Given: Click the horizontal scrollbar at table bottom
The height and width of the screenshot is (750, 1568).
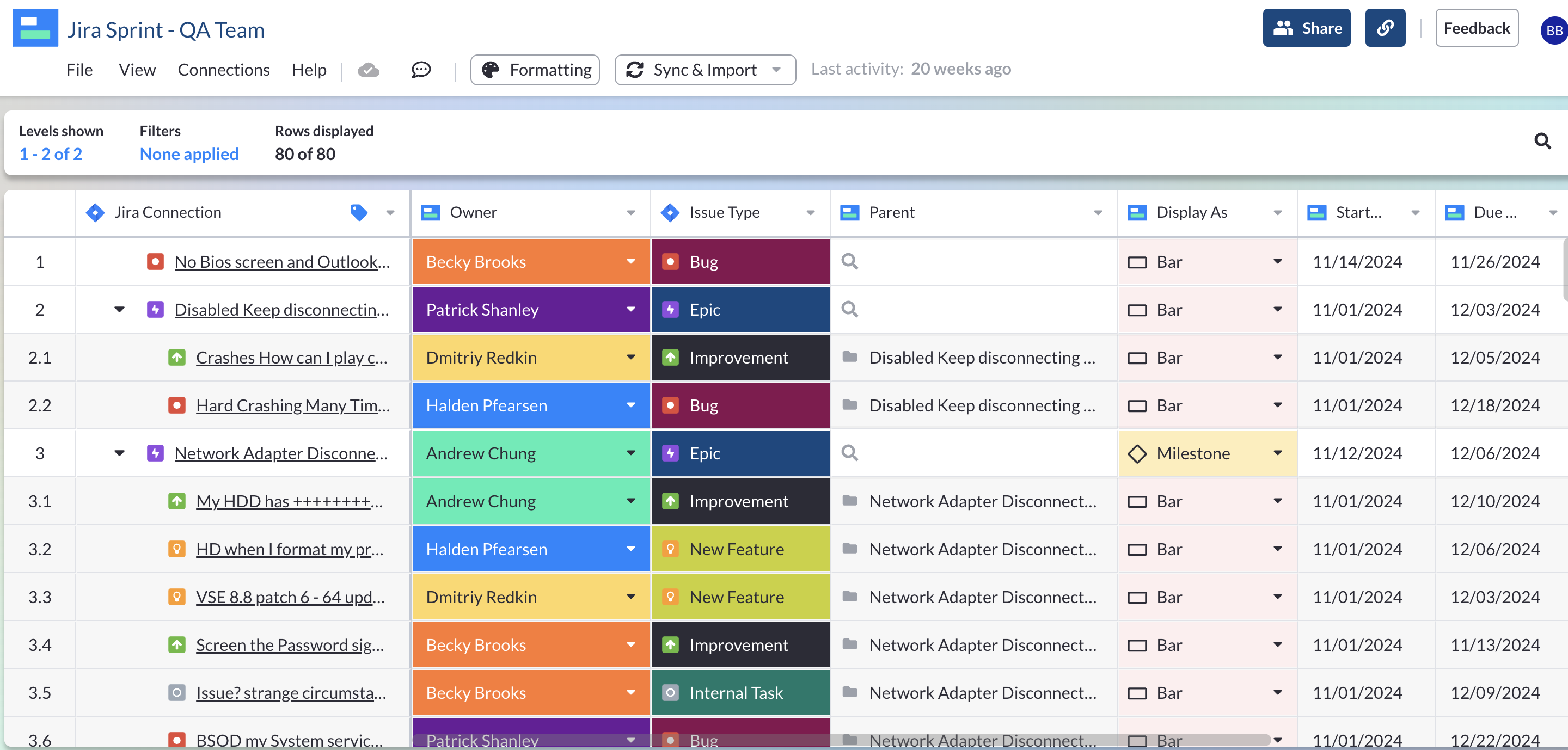Looking at the screenshot, I should tap(841, 740).
